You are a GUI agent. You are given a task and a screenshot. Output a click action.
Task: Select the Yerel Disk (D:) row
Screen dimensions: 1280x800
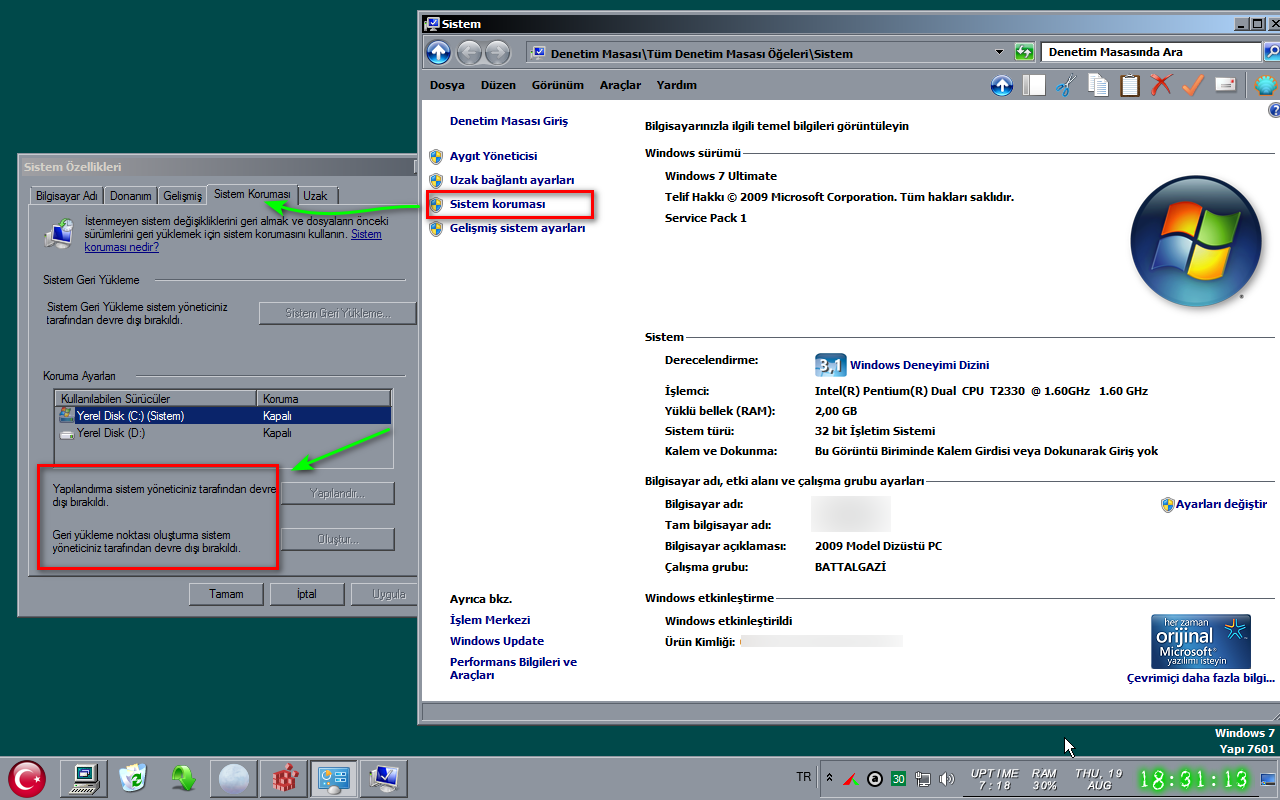(x=224, y=433)
